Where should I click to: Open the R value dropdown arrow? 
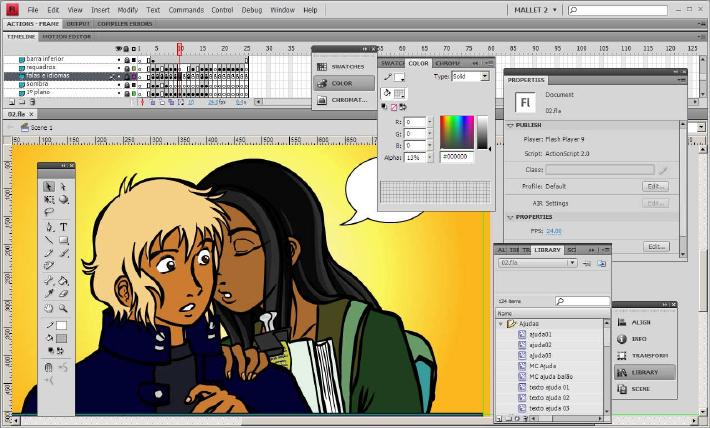click(430, 122)
